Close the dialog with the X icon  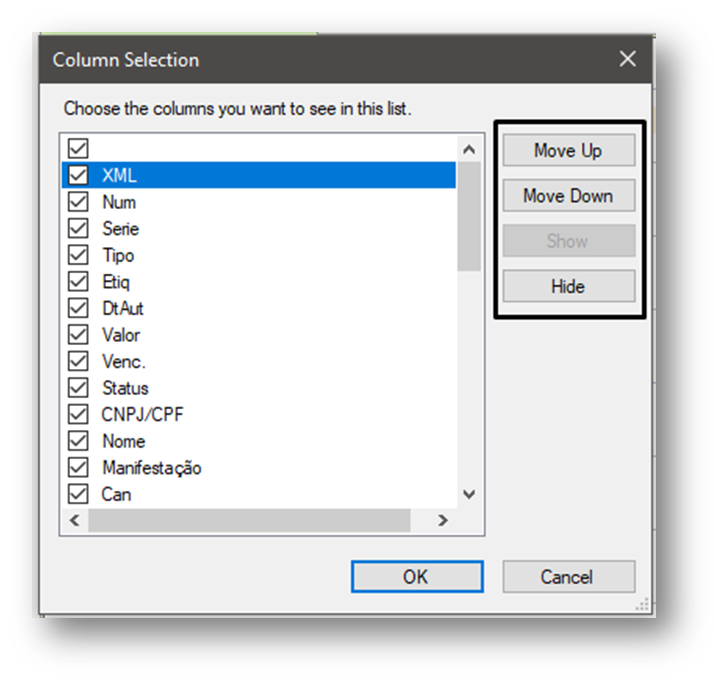[x=628, y=59]
